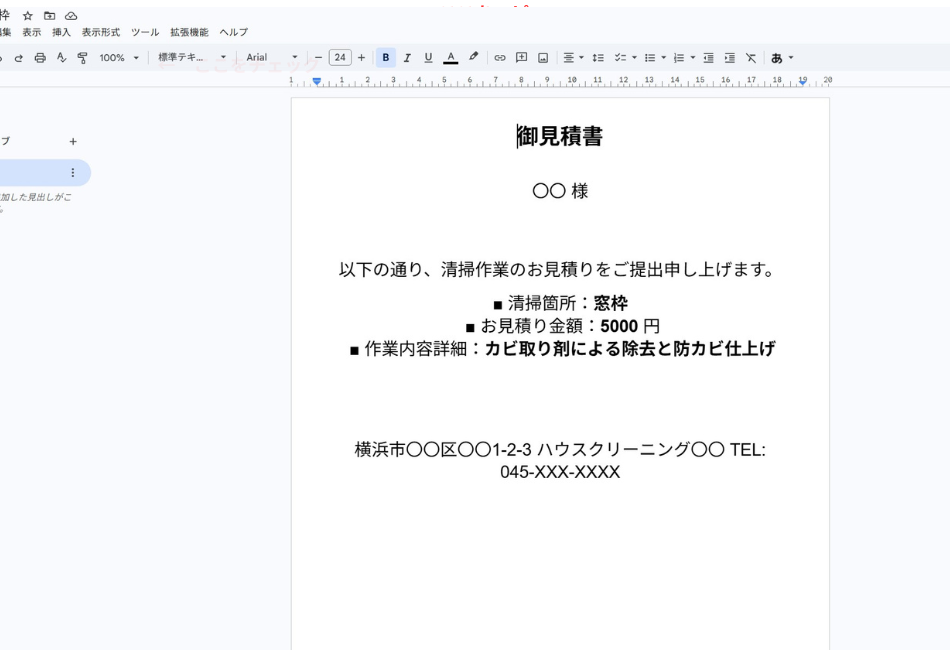Open the 挿入 menu
Viewport: 950px width, 650px height.
[x=62, y=31]
